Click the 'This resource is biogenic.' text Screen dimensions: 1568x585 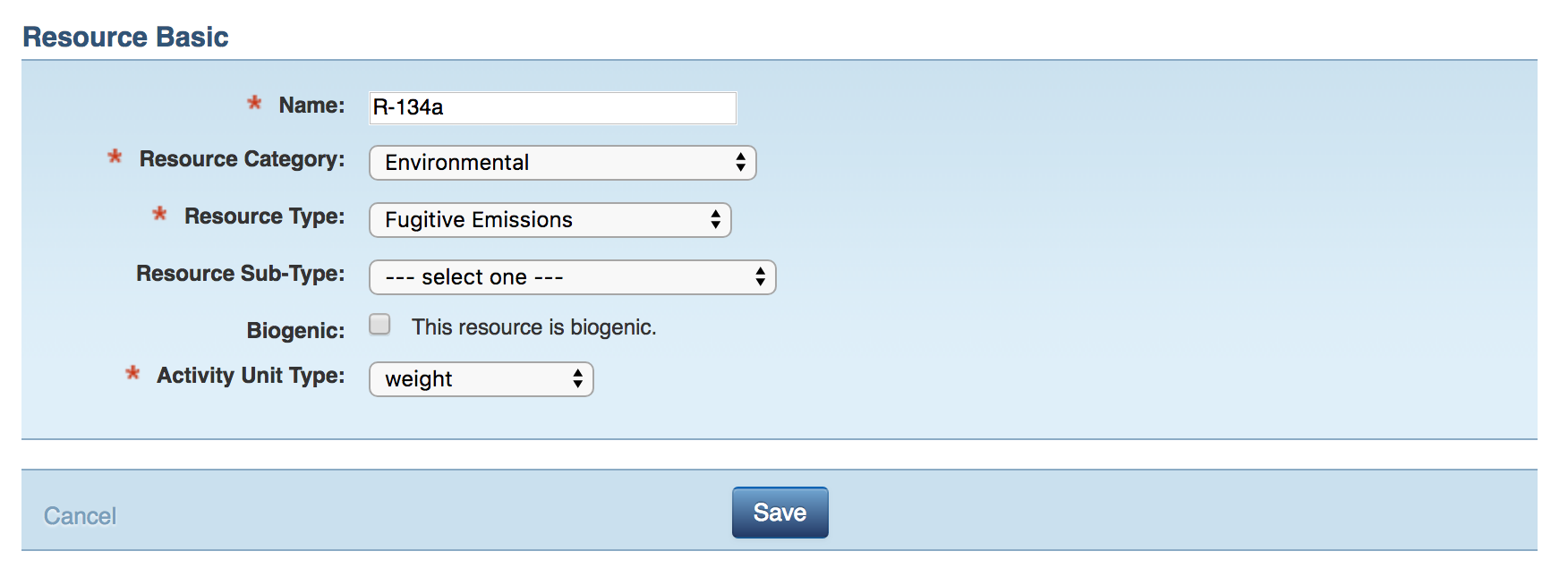click(533, 327)
